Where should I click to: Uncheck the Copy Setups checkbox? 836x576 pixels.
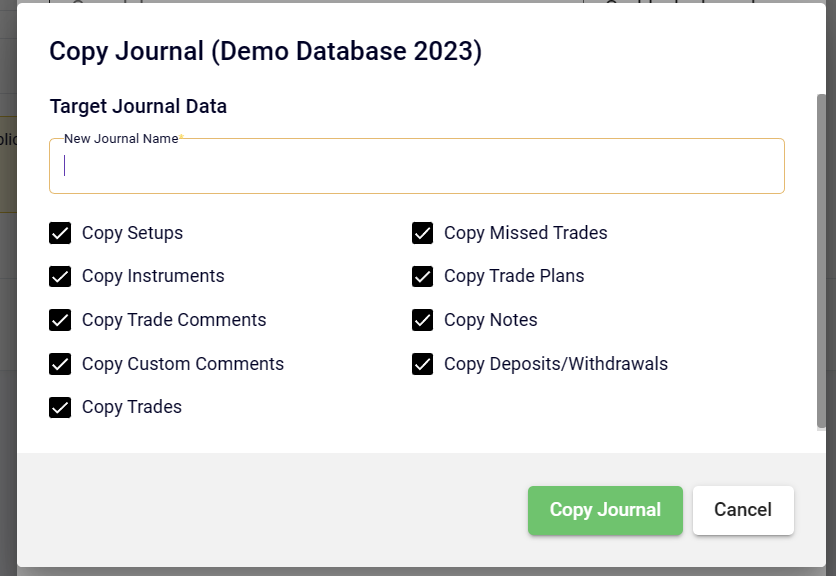point(60,233)
